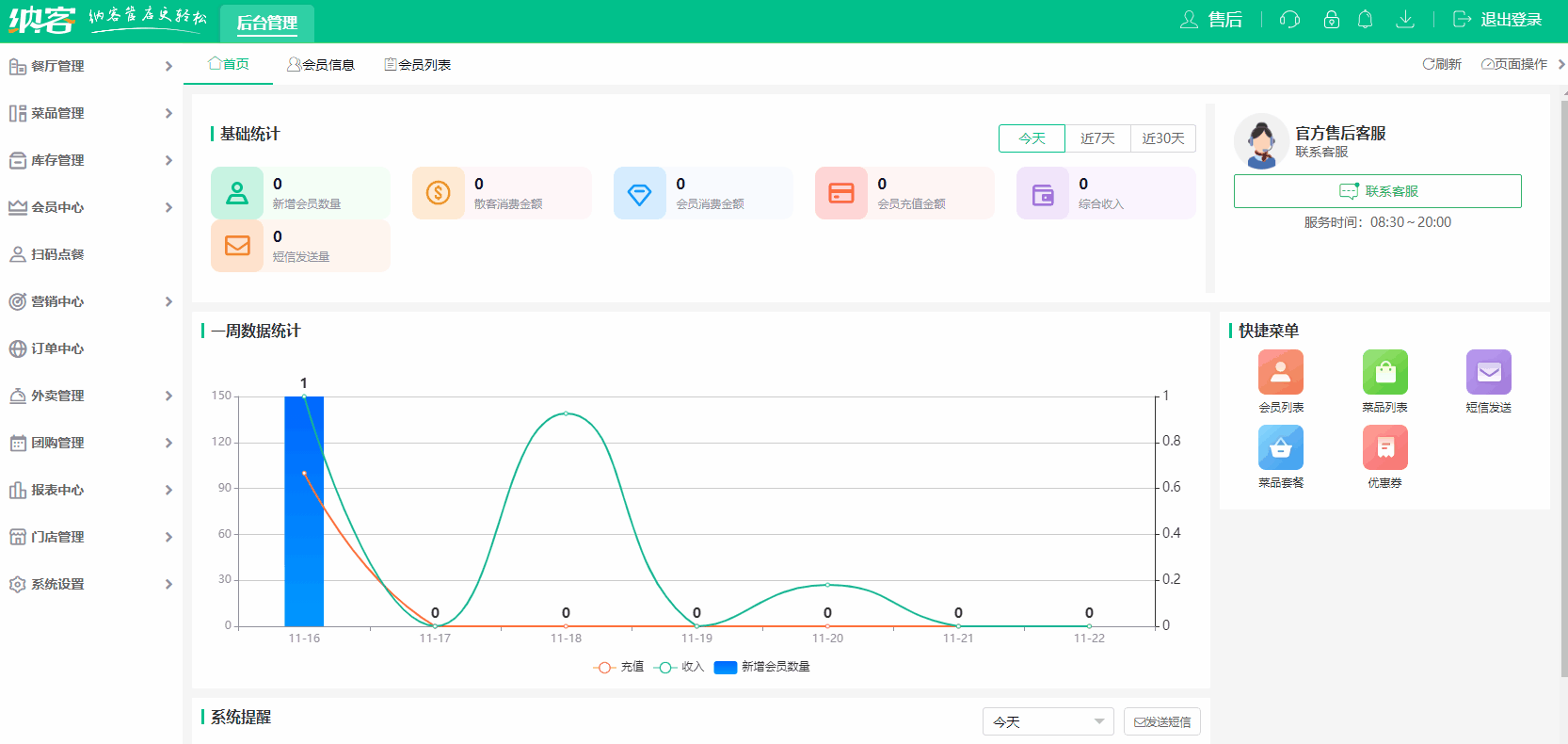Viewport: 1568px width, 744px height.
Task: Click the notification bell icon
Action: coord(1365,20)
